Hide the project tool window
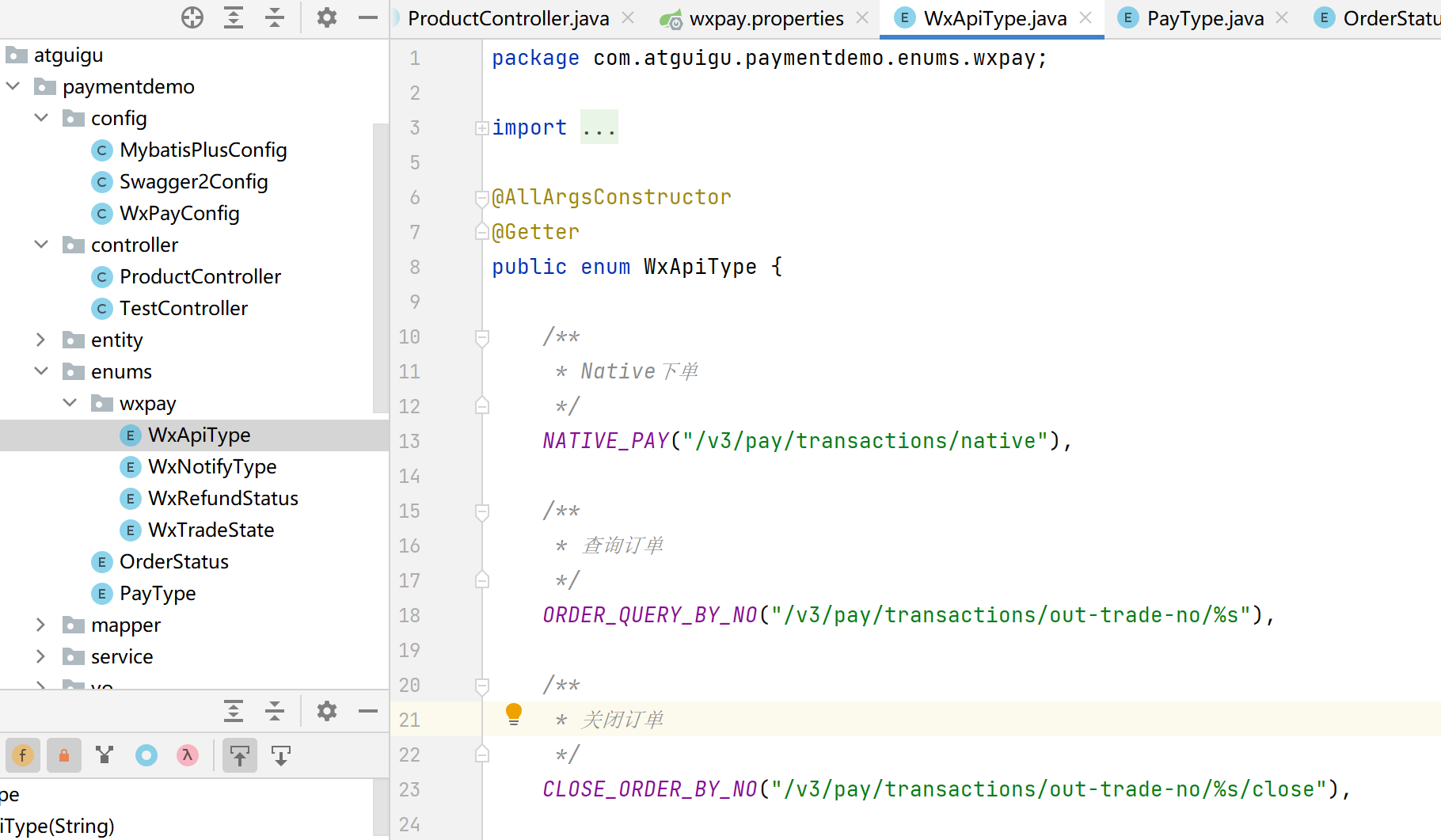1441x840 pixels. [x=368, y=17]
